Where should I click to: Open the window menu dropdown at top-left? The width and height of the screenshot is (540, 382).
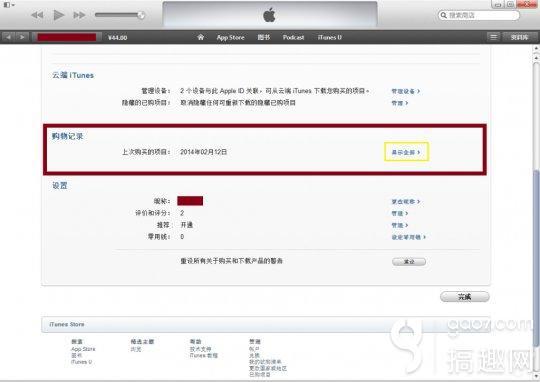pyautogui.click(x=9, y=5)
